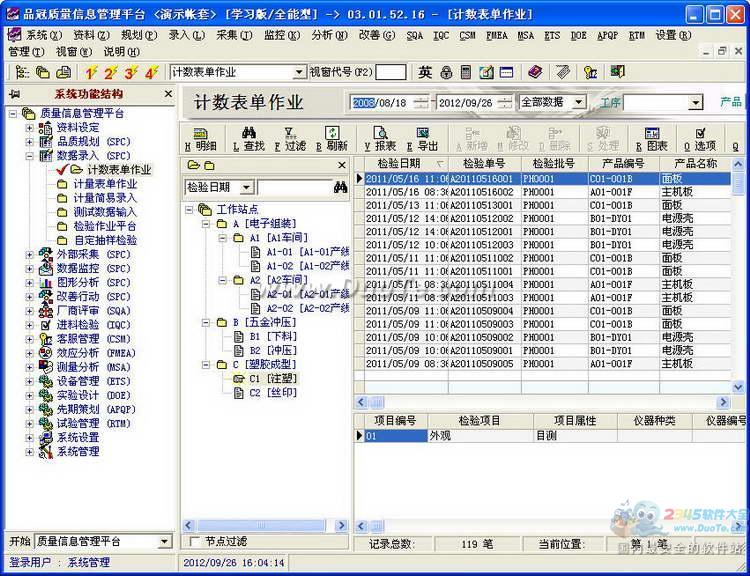Open the 检验日期 search field dropdown
The height and width of the screenshot is (576, 750).
click(x=246, y=187)
